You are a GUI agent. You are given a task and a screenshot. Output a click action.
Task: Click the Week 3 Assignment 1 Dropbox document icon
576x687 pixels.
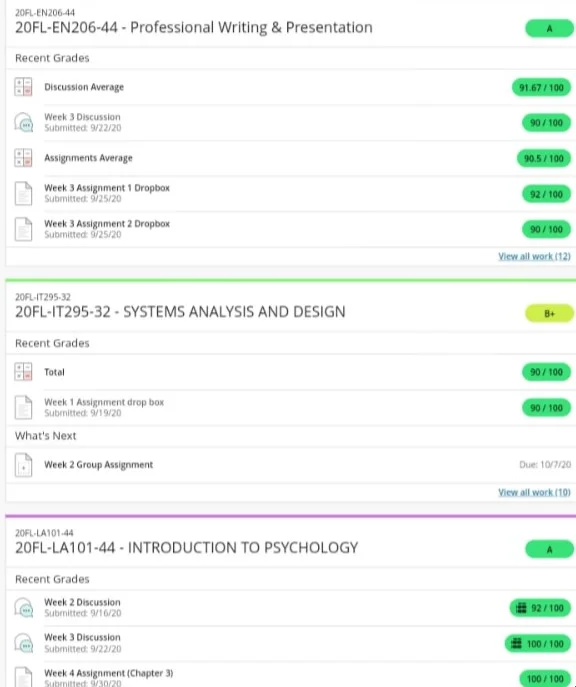click(x=23, y=193)
